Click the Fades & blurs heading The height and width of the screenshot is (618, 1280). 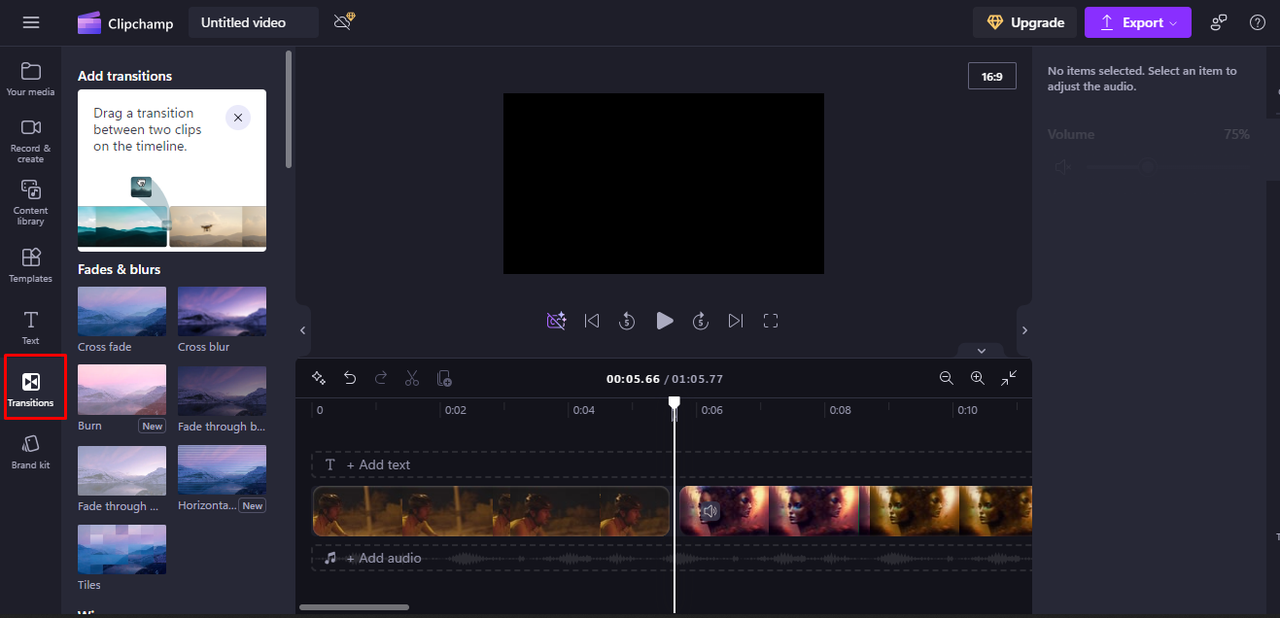[x=119, y=269]
